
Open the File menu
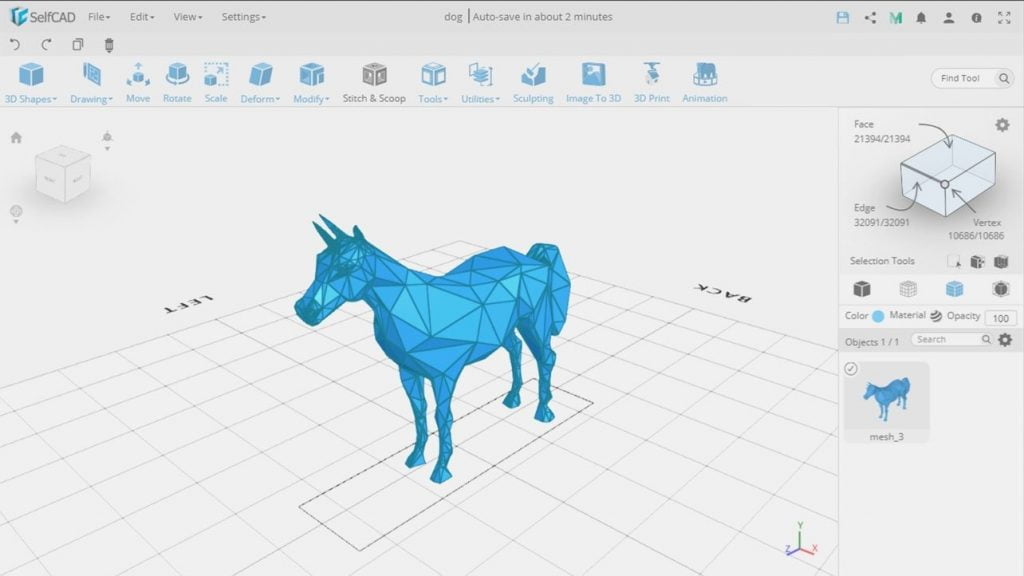point(99,17)
